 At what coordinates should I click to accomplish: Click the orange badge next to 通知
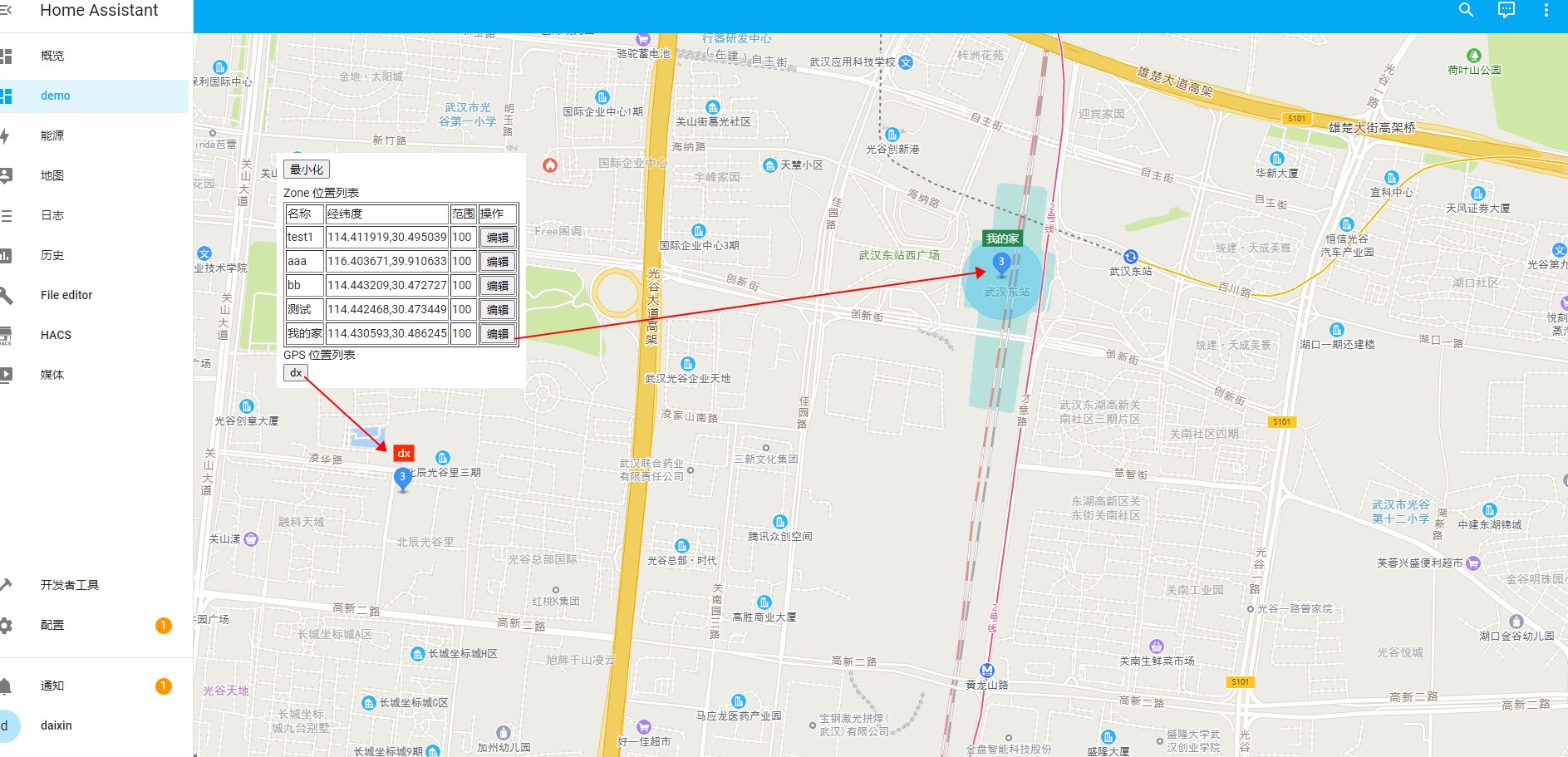click(x=164, y=686)
